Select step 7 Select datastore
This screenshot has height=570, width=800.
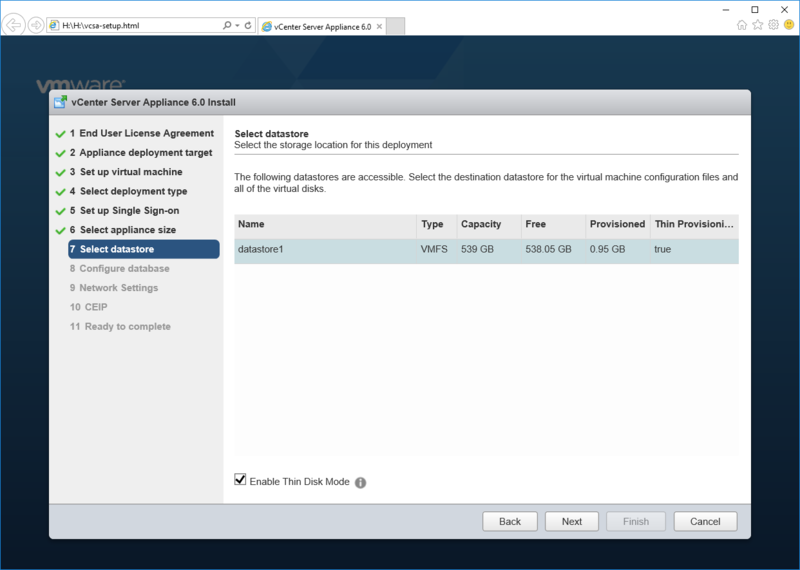tap(144, 249)
